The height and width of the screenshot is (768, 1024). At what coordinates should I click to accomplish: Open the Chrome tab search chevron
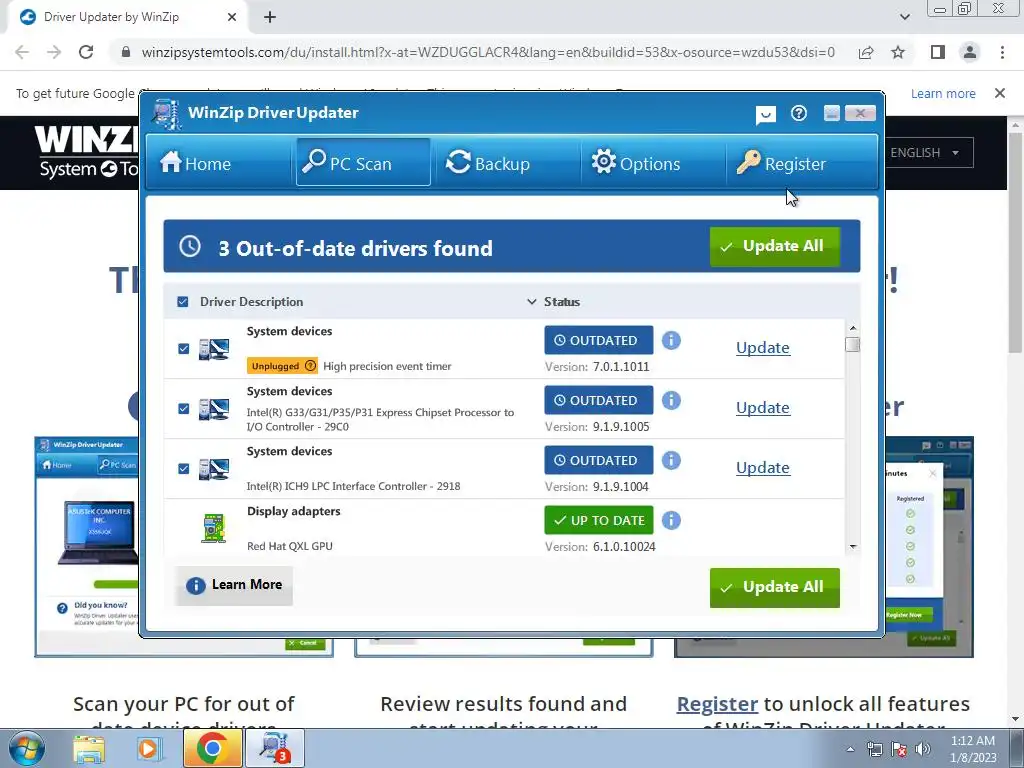[x=904, y=17]
